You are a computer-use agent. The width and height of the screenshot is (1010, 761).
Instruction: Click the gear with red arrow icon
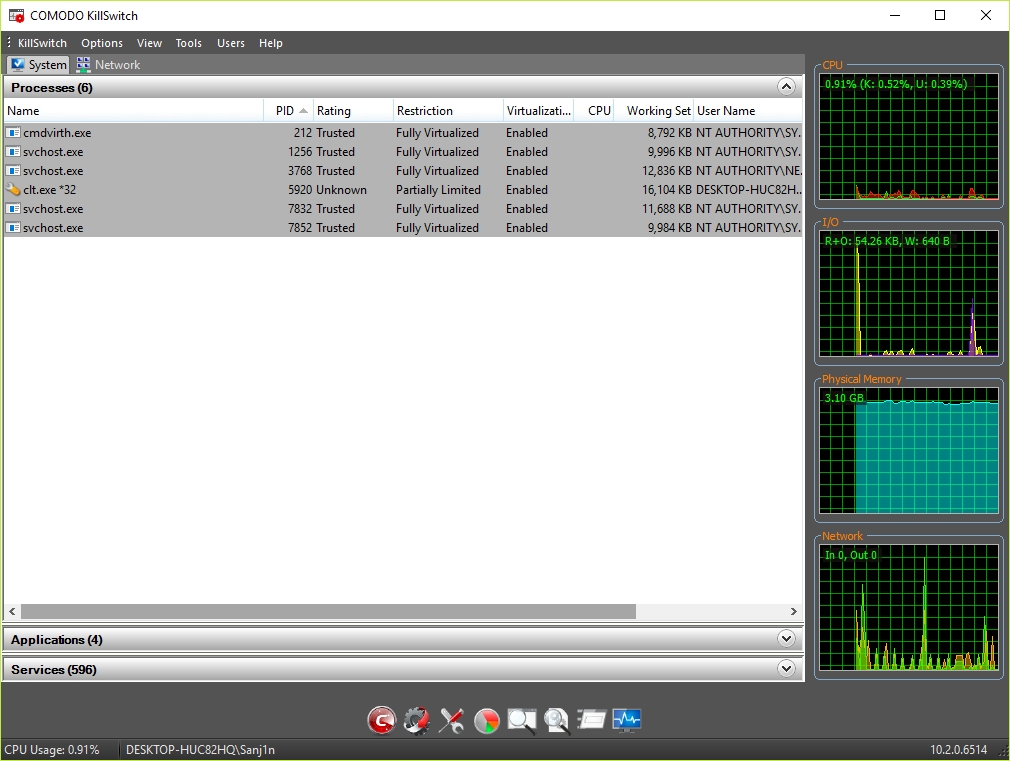417,720
